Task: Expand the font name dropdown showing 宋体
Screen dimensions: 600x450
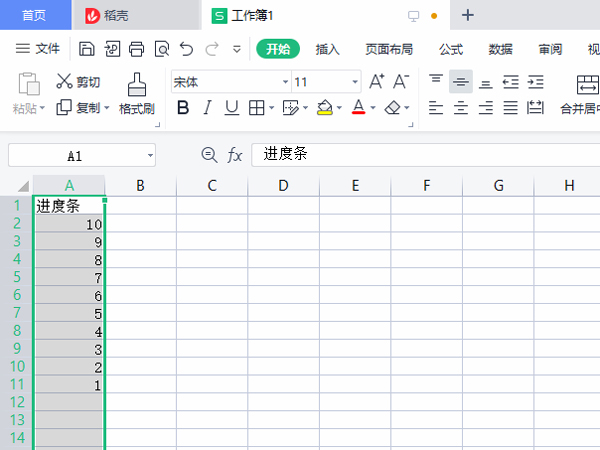Action: [285, 82]
